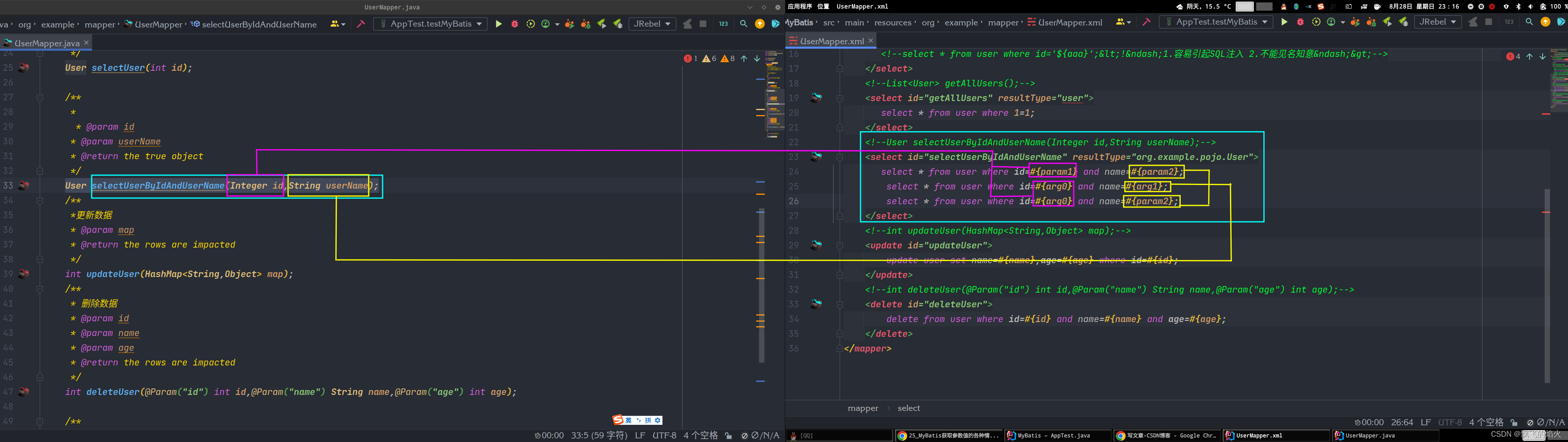Click the gutter mapper icon at line 33 selectUserByIdAndUserName
This screenshot has width=1568, height=442.
[x=24, y=185]
